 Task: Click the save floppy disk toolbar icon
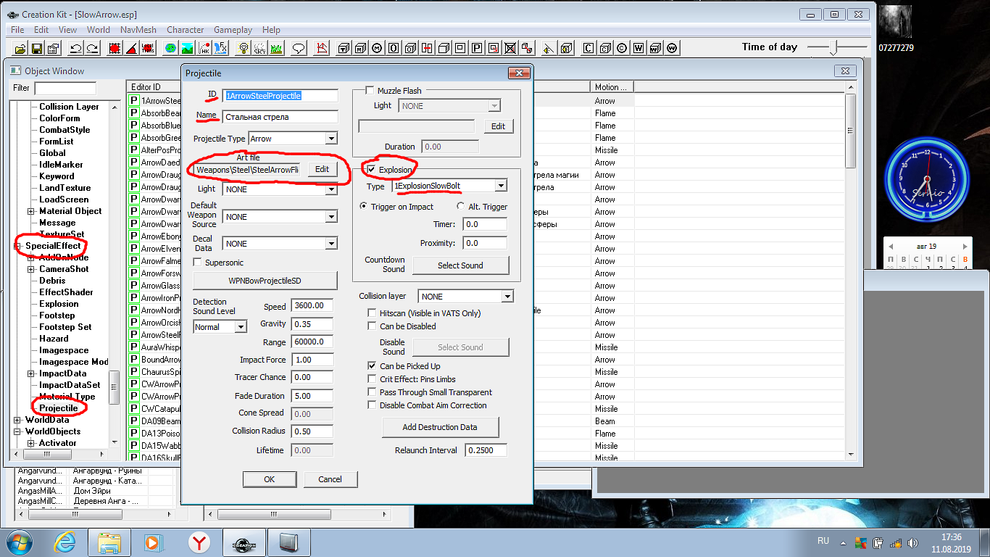point(38,48)
